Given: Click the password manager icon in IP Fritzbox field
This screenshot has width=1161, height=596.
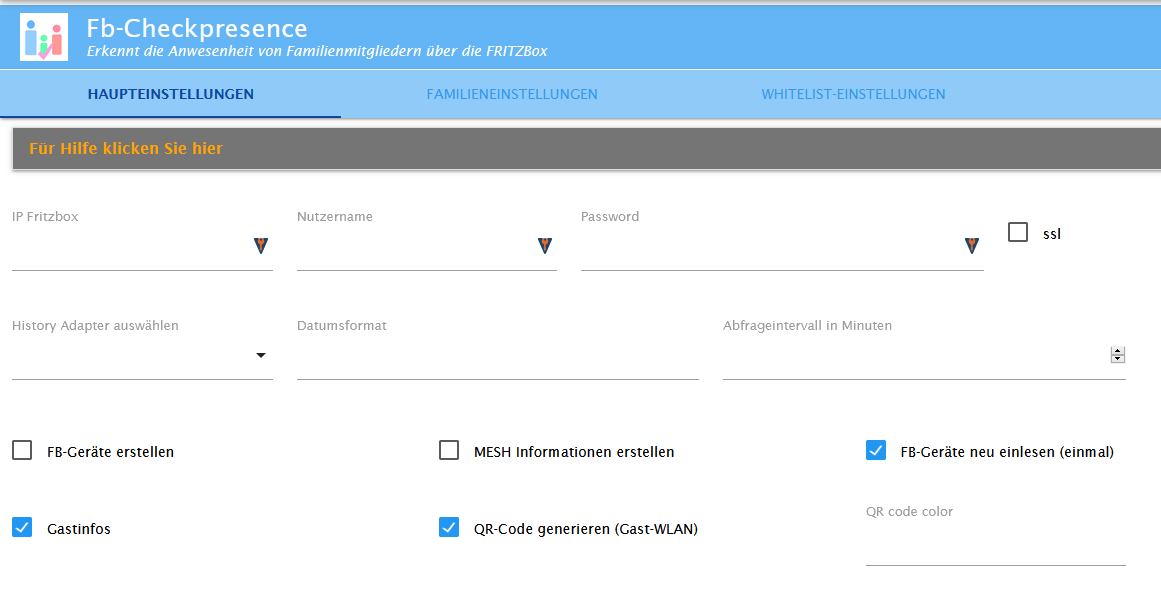Looking at the screenshot, I should click(x=261, y=246).
